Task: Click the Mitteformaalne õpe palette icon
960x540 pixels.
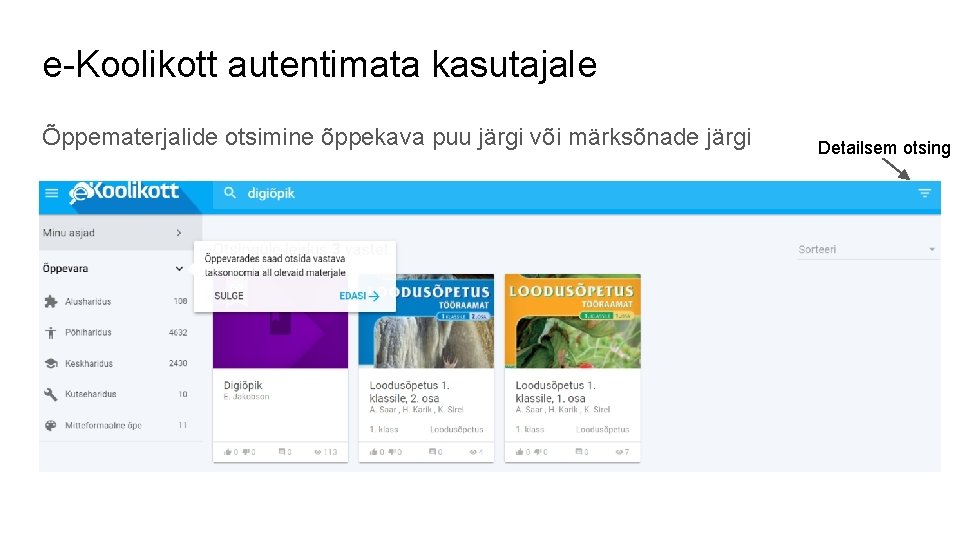Action: [51, 425]
